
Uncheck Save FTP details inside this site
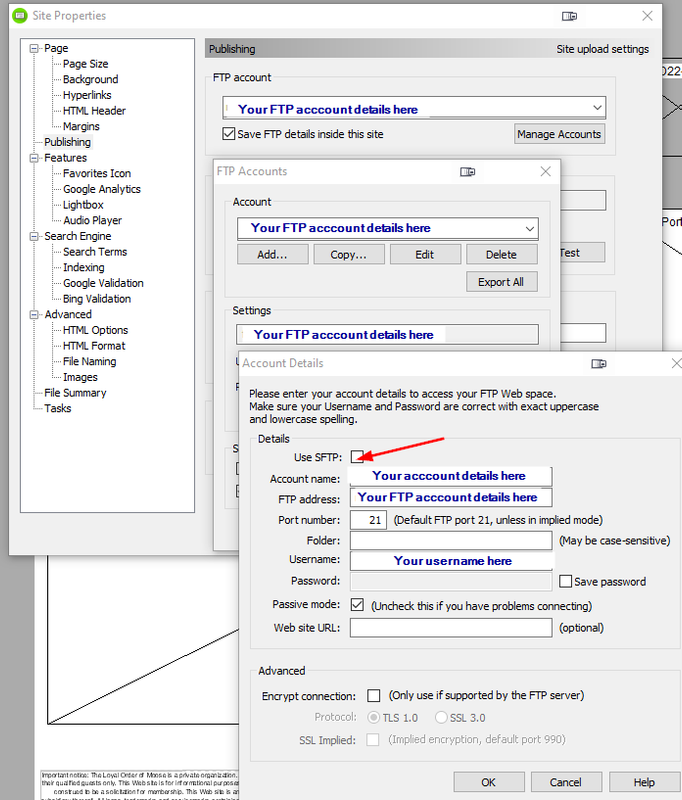(x=229, y=134)
